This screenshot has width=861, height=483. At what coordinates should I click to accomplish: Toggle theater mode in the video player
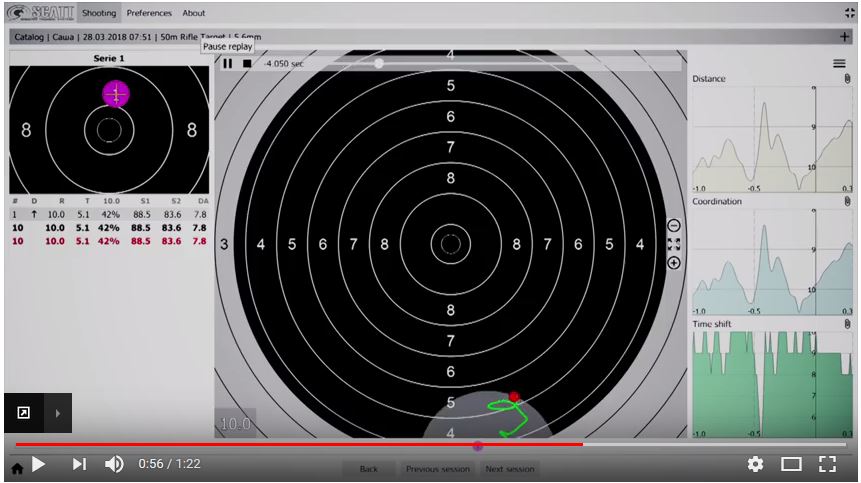[791, 464]
